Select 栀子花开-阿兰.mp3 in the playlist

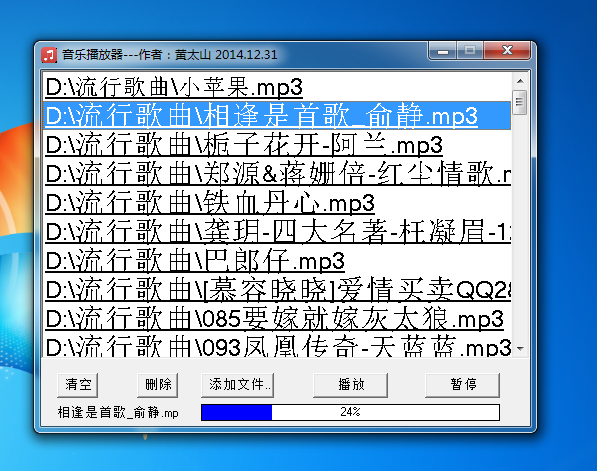click(x=277, y=144)
